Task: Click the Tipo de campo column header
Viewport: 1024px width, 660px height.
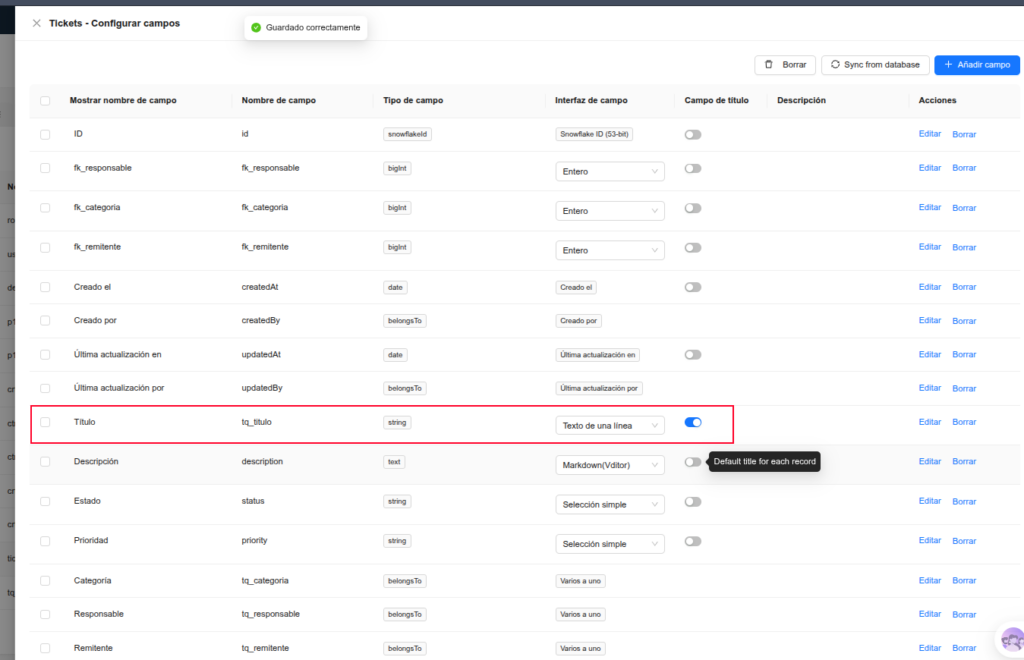Action: pos(413,101)
